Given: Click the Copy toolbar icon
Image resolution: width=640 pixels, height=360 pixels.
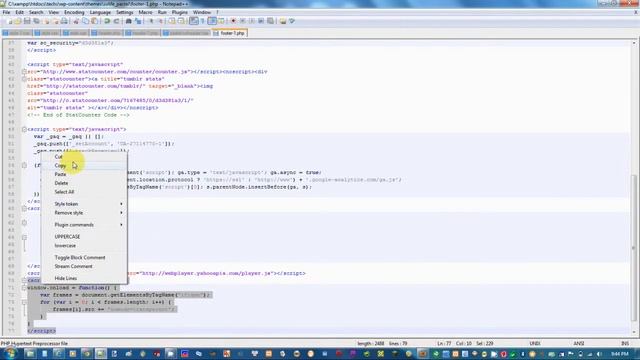Looking at the screenshot, I should pyautogui.click(x=85, y=21).
